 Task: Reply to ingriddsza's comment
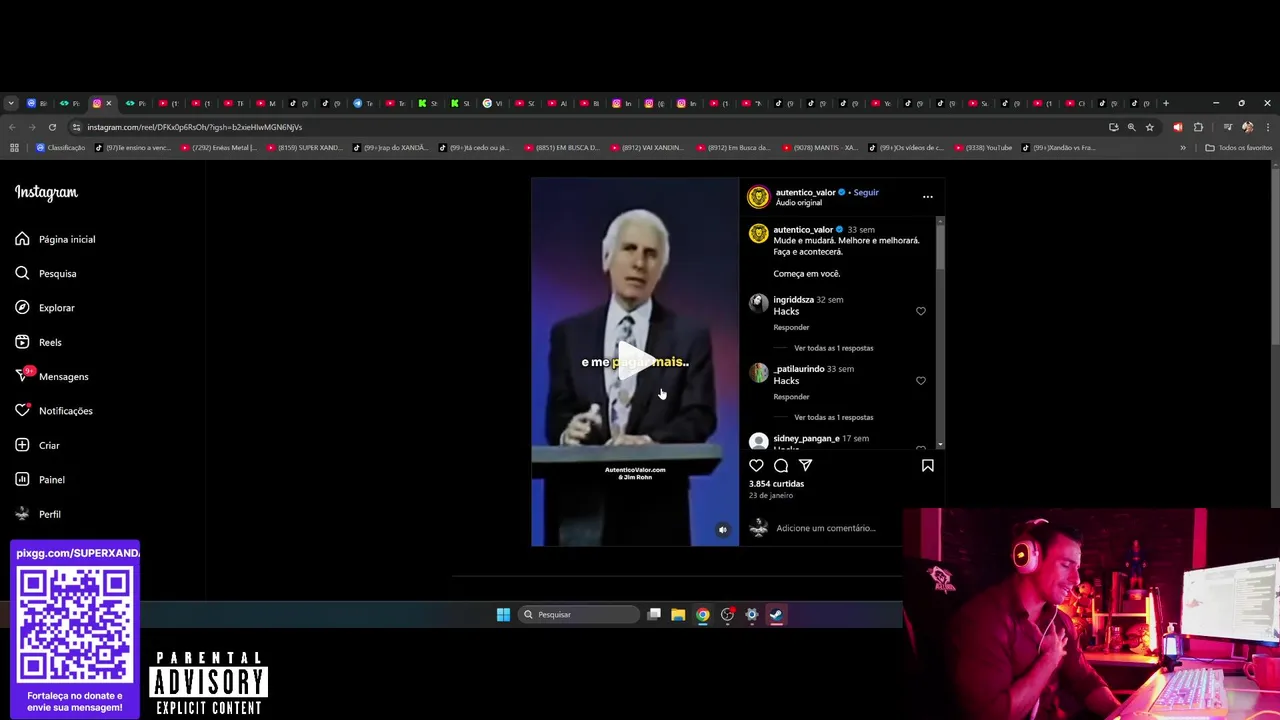point(791,327)
